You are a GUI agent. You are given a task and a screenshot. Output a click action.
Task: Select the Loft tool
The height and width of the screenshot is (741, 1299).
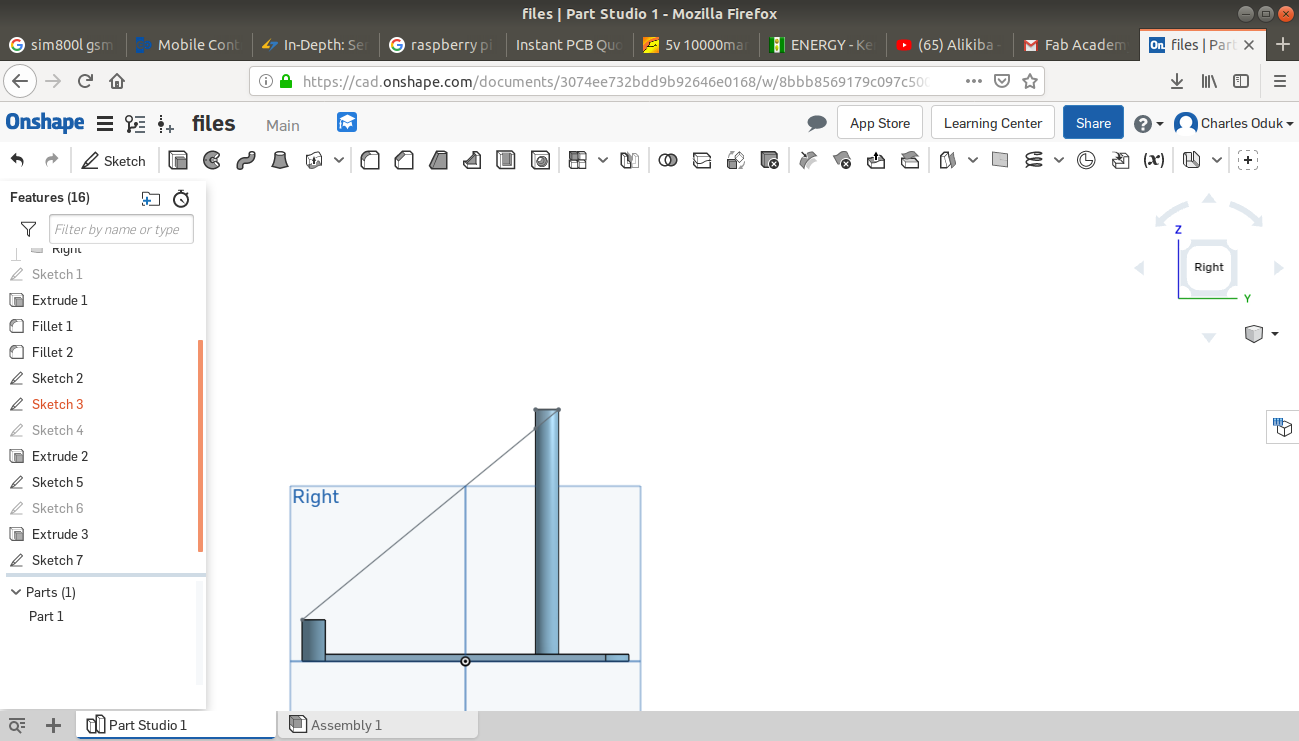[x=280, y=160]
